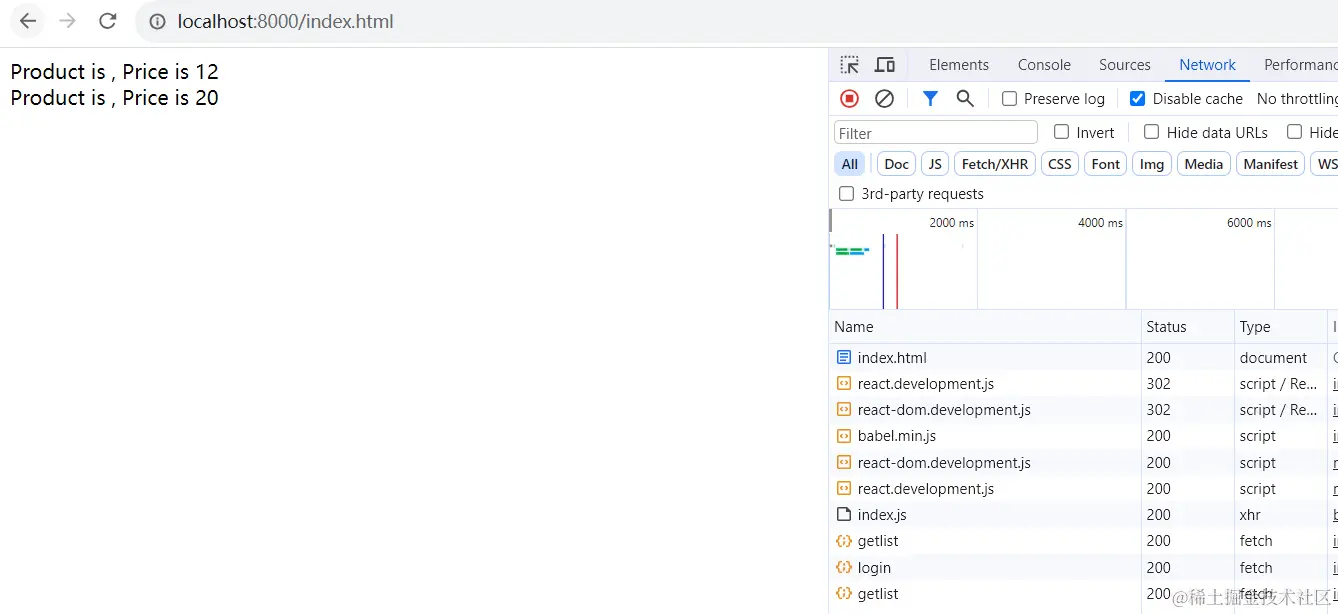Filter requests by JS type
The width and height of the screenshot is (1338, 614).
pyautogui.click(x=935, y=164)
